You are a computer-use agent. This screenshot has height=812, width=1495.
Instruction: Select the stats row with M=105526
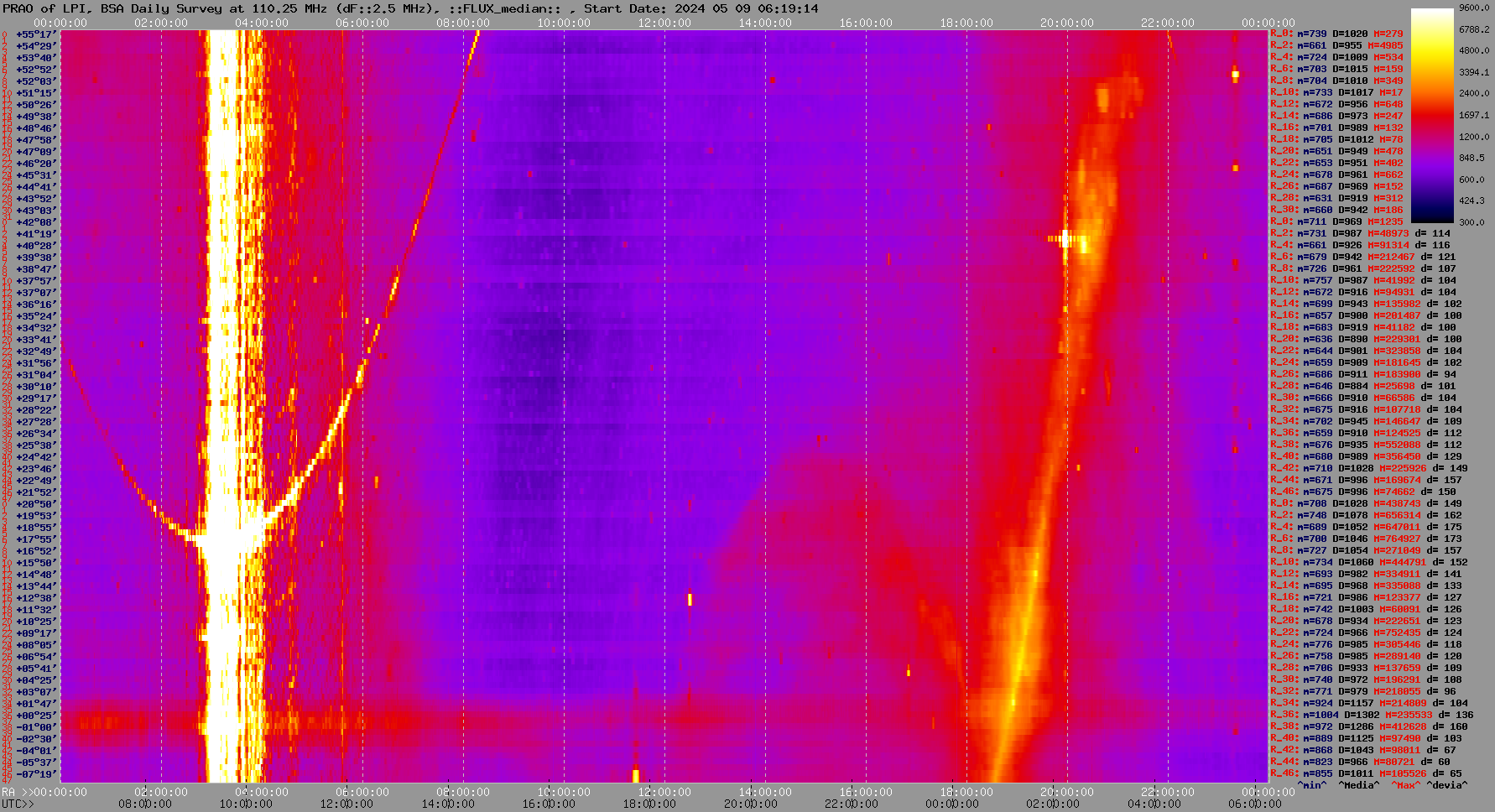(x=1366, y=774)
